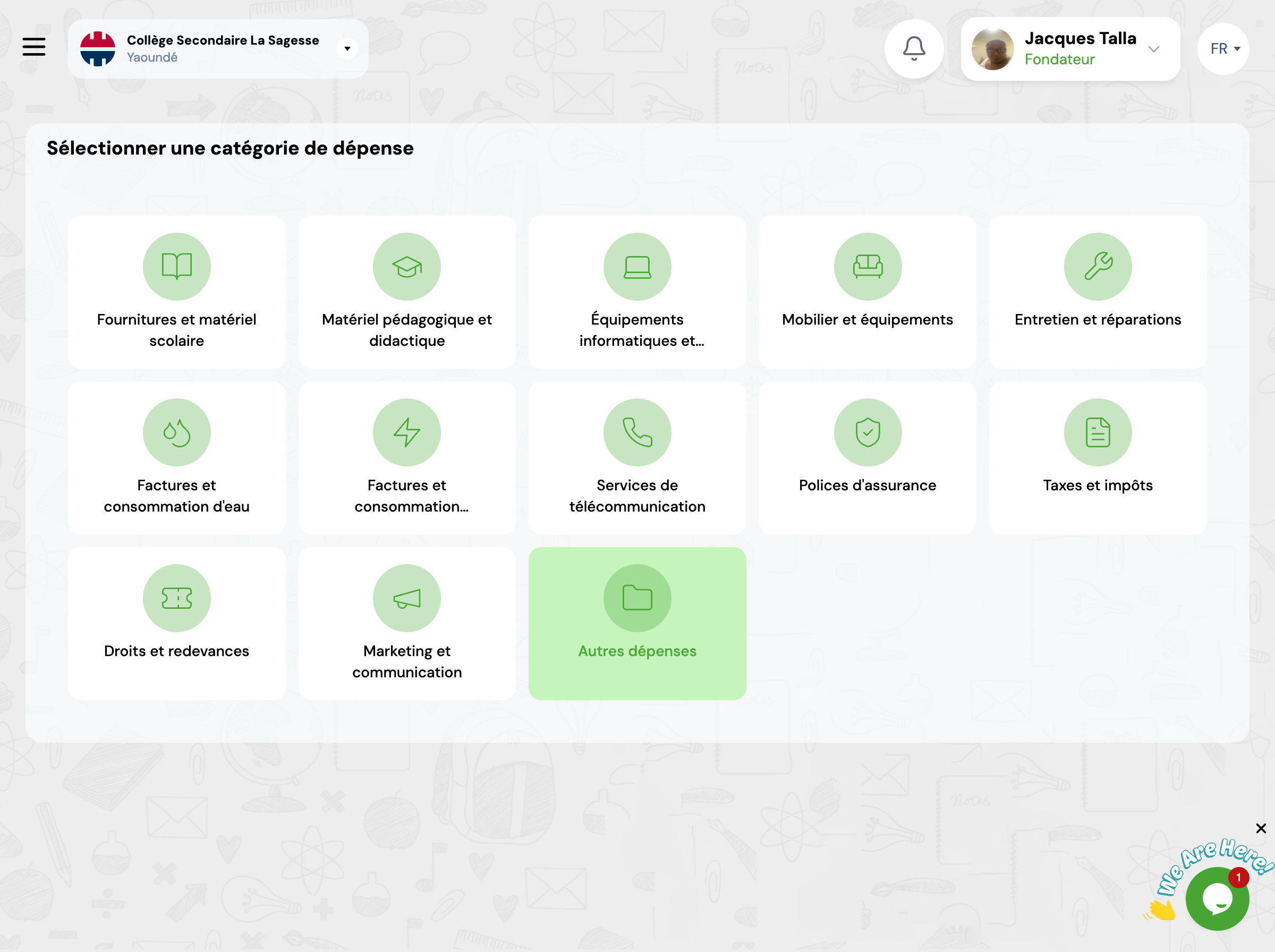The height and width of the screenshot is (952, 1275).
Task: Select the Autres dépenses category card
Action: (637, 624)
